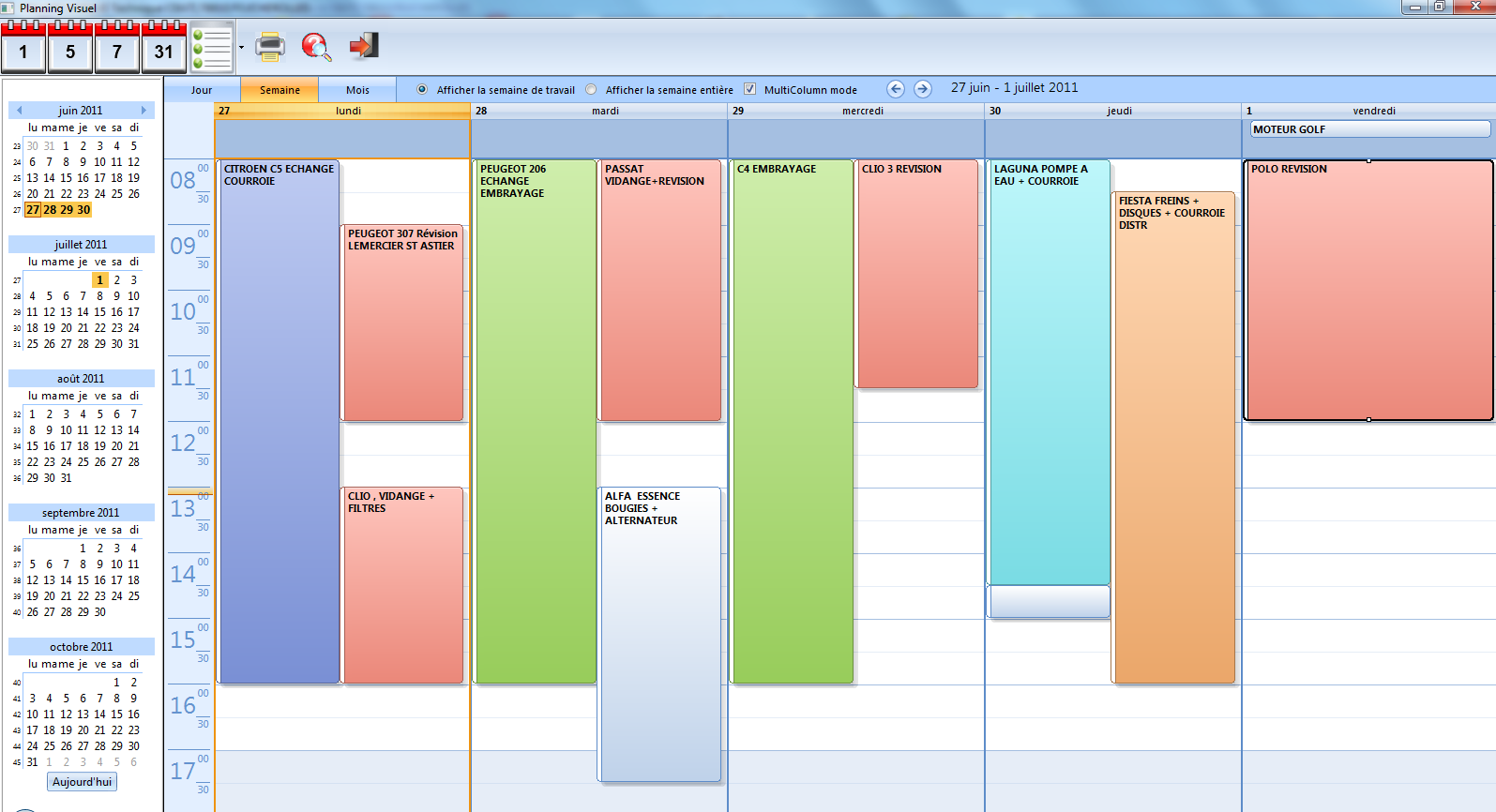Click the exit door arrow icon
Screen dimensions: 1496x812
click(363, 46)
